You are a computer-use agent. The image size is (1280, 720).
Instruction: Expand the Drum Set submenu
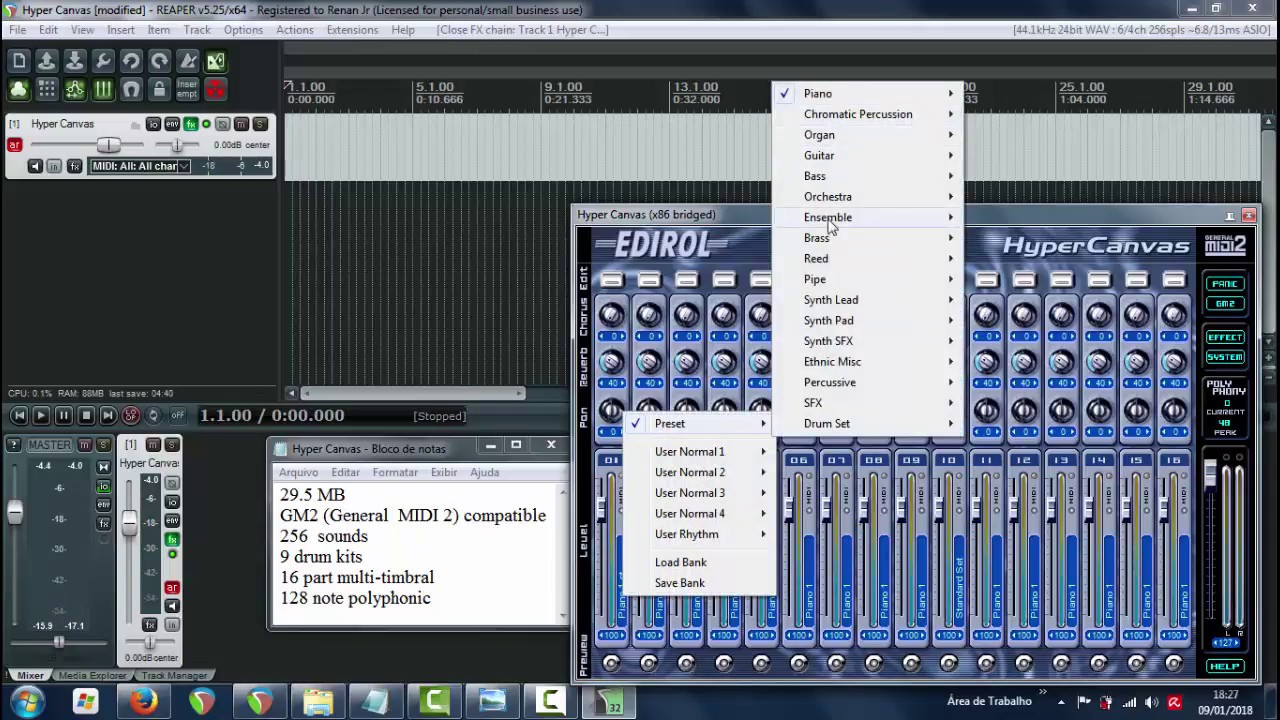(x=868, y=424)
